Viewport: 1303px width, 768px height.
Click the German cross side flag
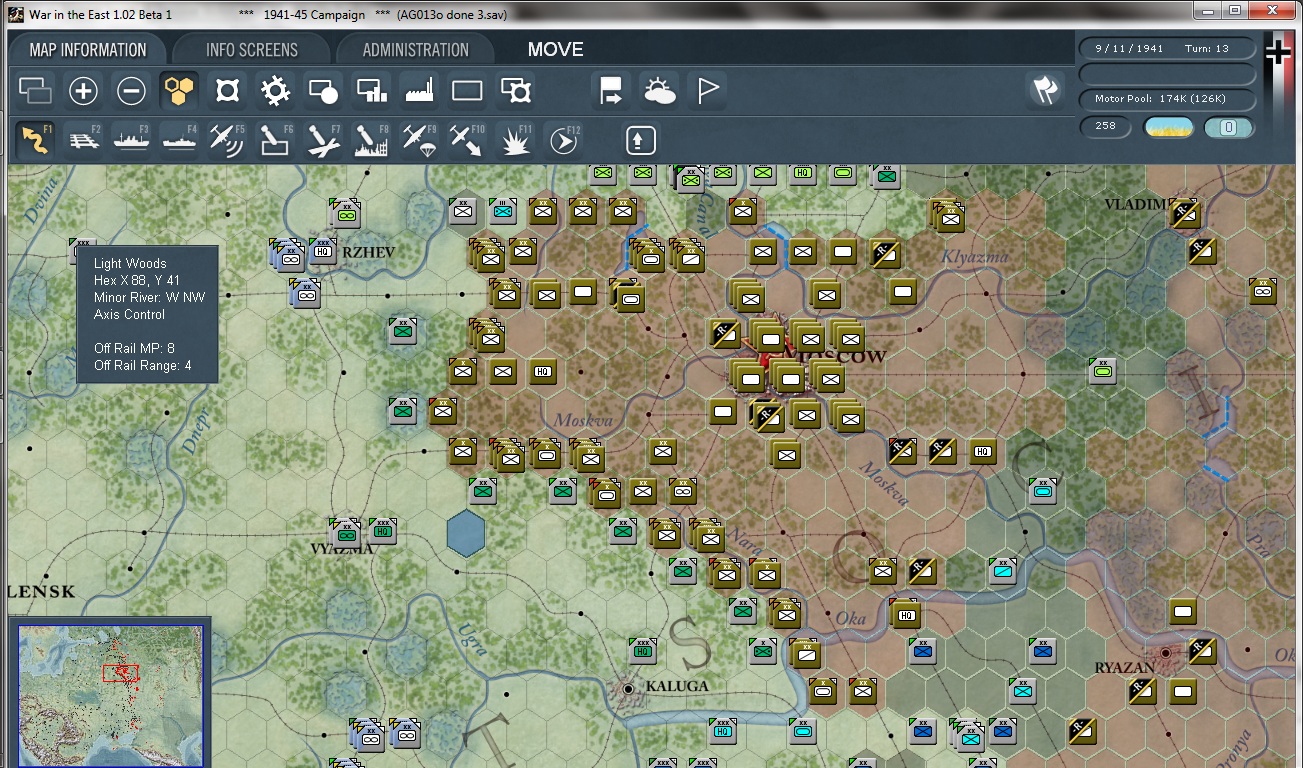(1278, 52)
